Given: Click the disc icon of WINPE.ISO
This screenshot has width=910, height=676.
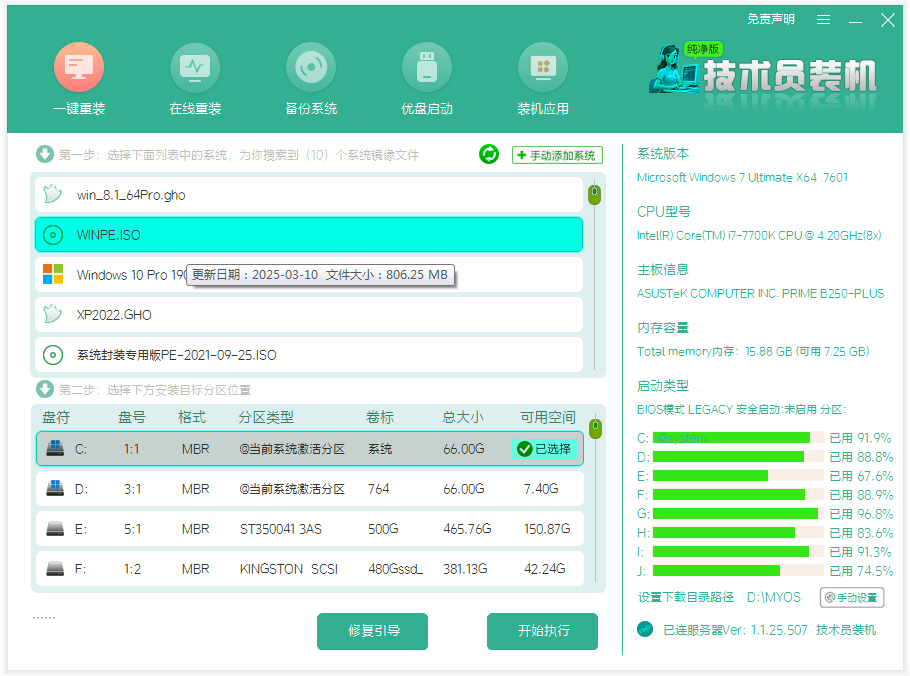Looking at the screenshot, I should [53, 235].
